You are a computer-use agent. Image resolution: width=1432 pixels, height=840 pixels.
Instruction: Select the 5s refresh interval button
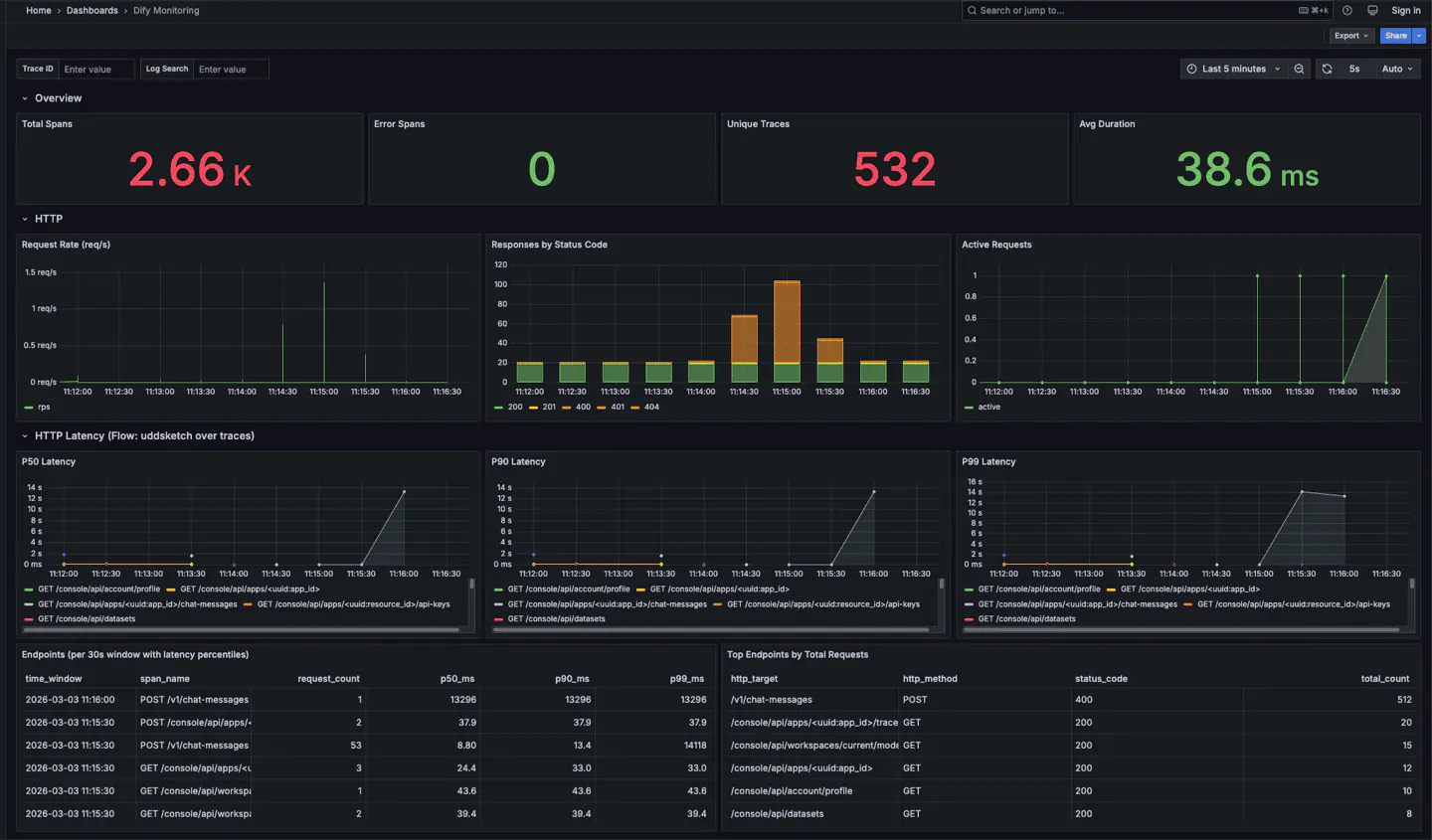click(x=1354, y=69)
